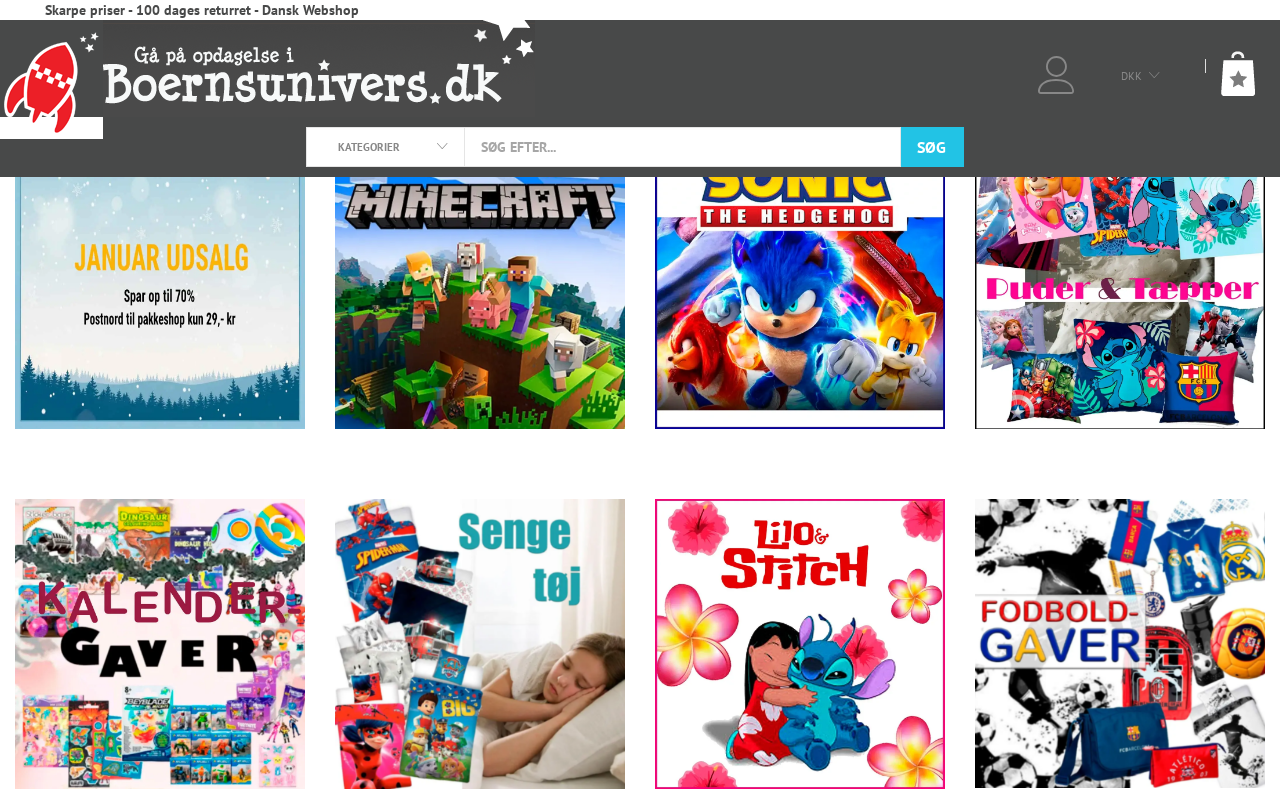Open the Kalender Gaver tile
The height and width of the screenshot is (800, 1280).
click(160, 644)
